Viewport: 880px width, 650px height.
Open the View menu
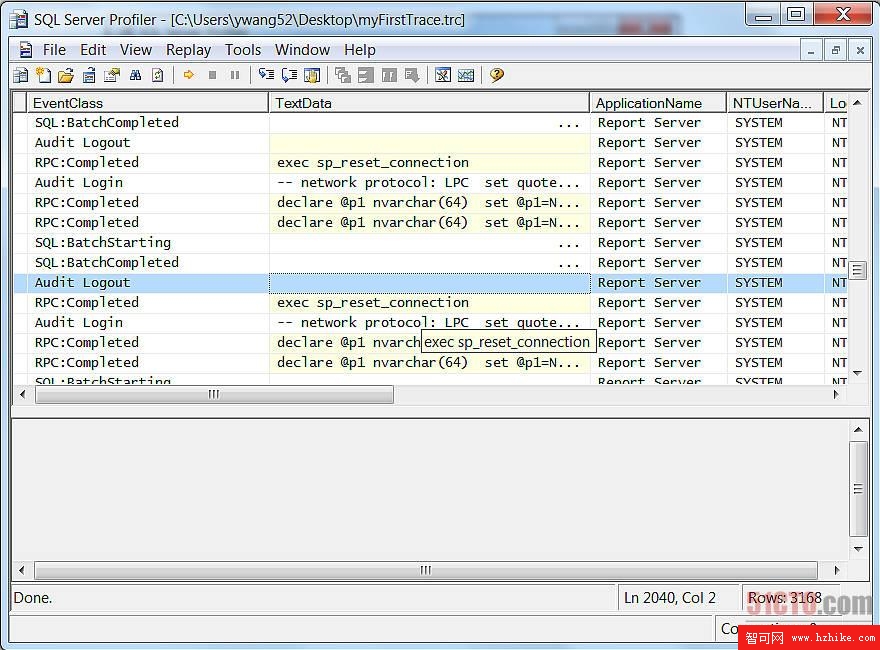pyautogui.click(x=136, y=50)
